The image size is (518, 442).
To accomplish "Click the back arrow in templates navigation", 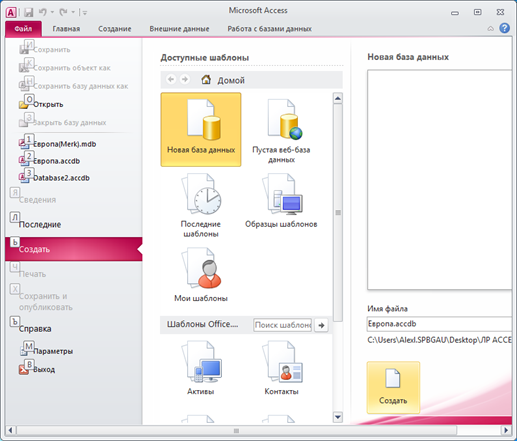I will tap(171, 79).
